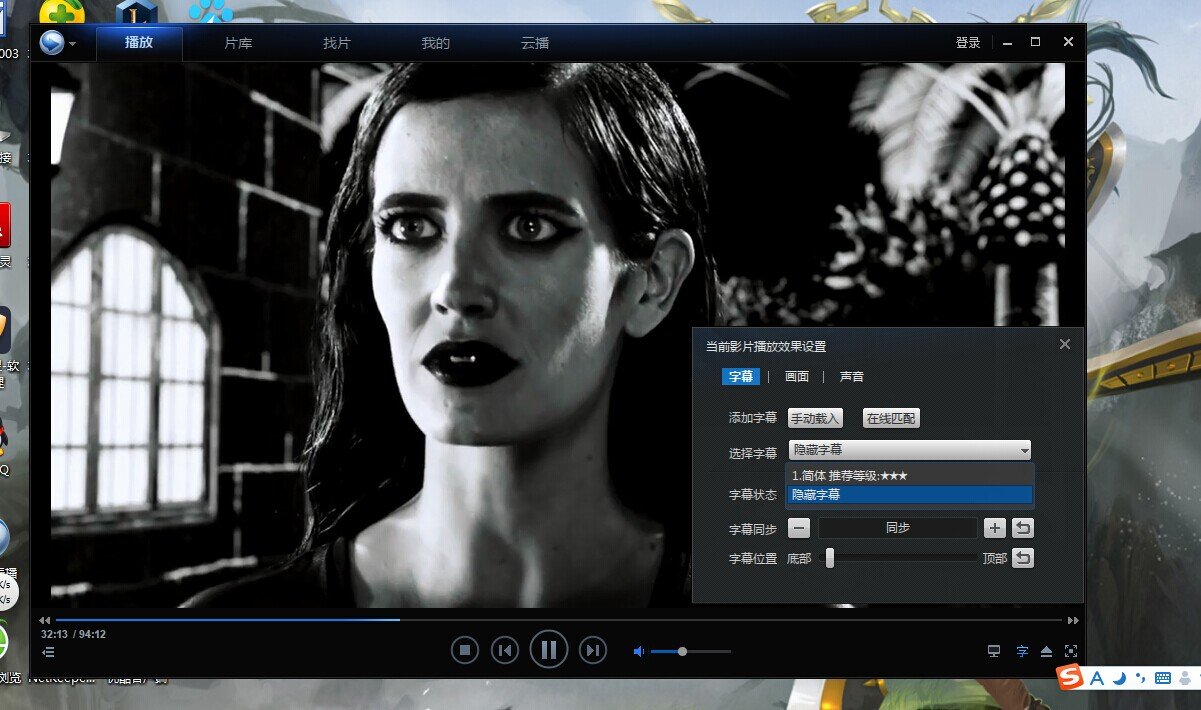Open the 片库 tab
1201x710 pixels.
(x=238, y=44)
